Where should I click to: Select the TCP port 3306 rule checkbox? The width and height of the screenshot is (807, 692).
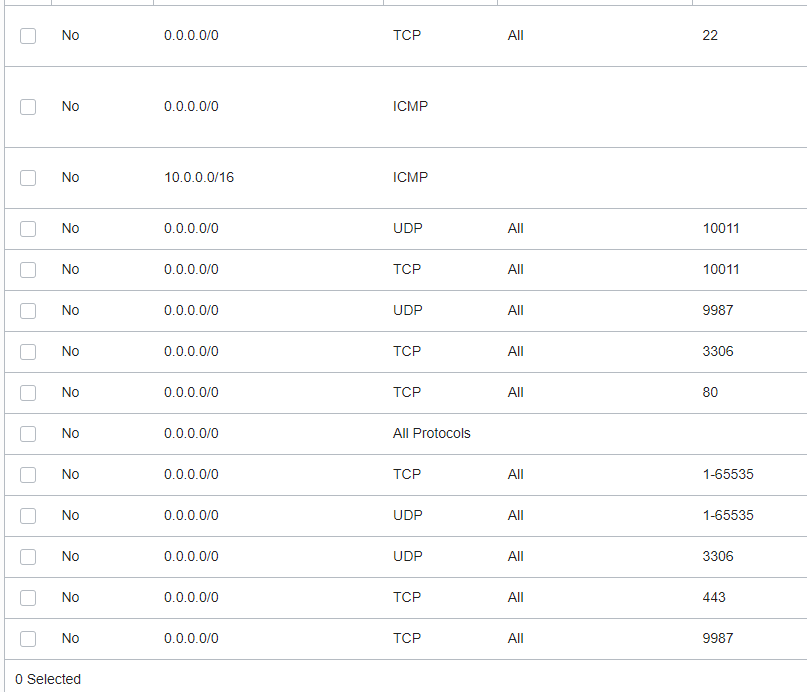(28, 352)
